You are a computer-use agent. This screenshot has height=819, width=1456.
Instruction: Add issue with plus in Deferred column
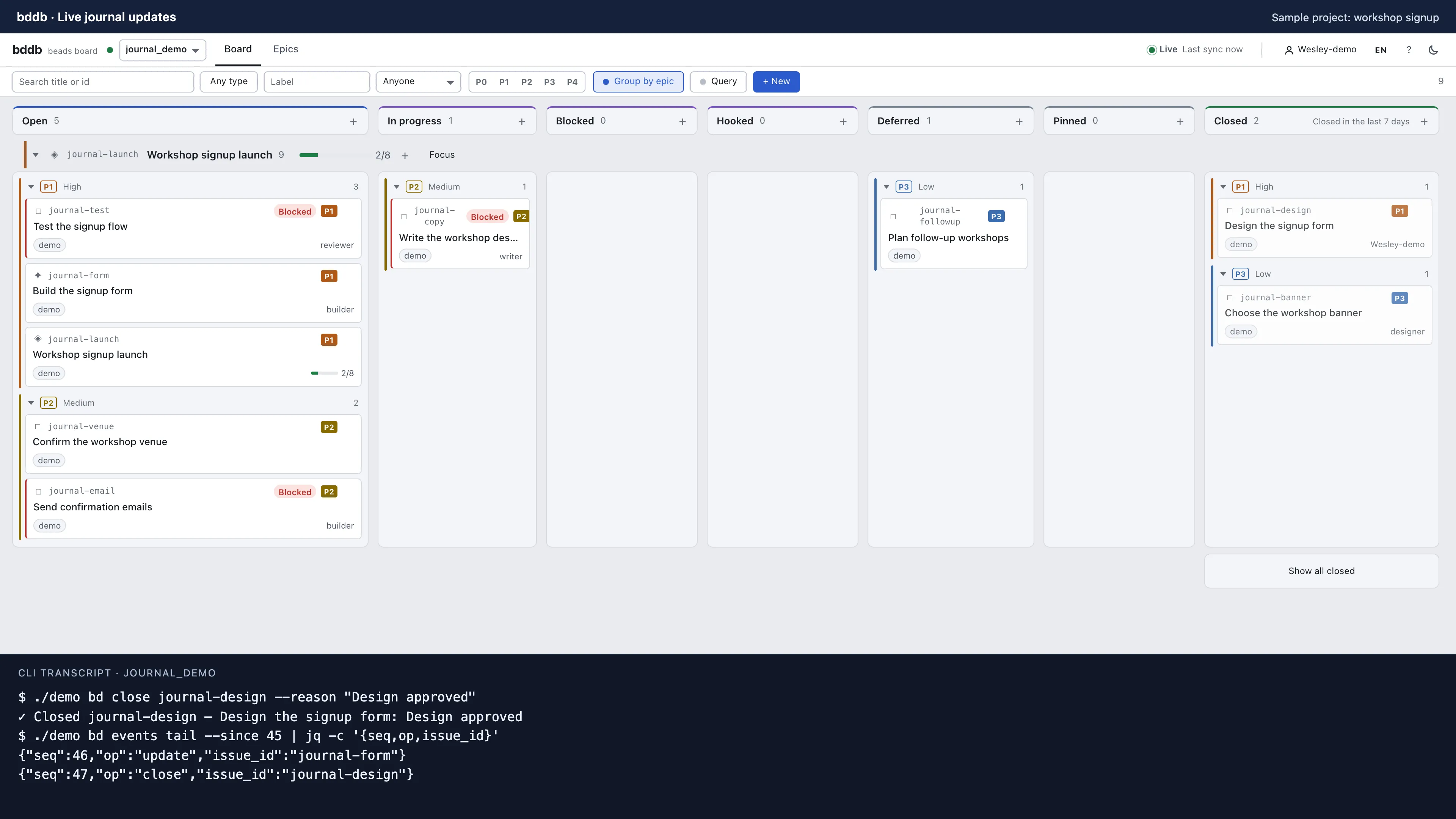tap(1019, 121)
